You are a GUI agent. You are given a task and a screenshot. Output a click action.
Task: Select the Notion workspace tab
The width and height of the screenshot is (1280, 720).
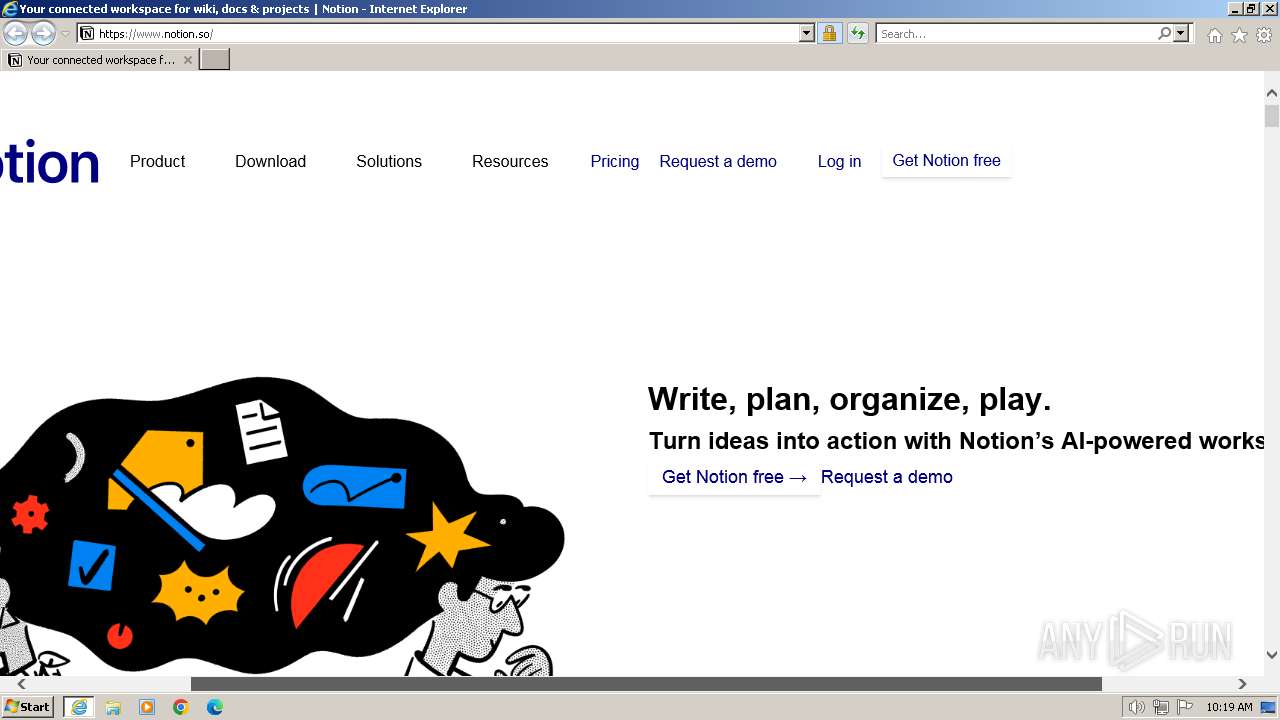point(100,60)
